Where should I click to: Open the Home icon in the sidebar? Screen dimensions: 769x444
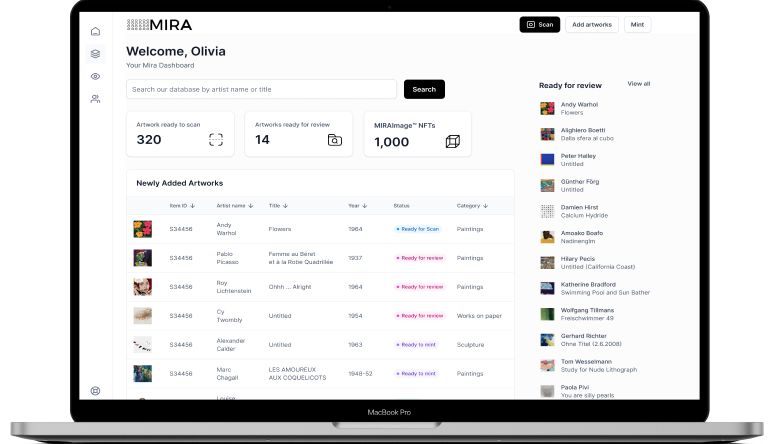click(95, 32)
